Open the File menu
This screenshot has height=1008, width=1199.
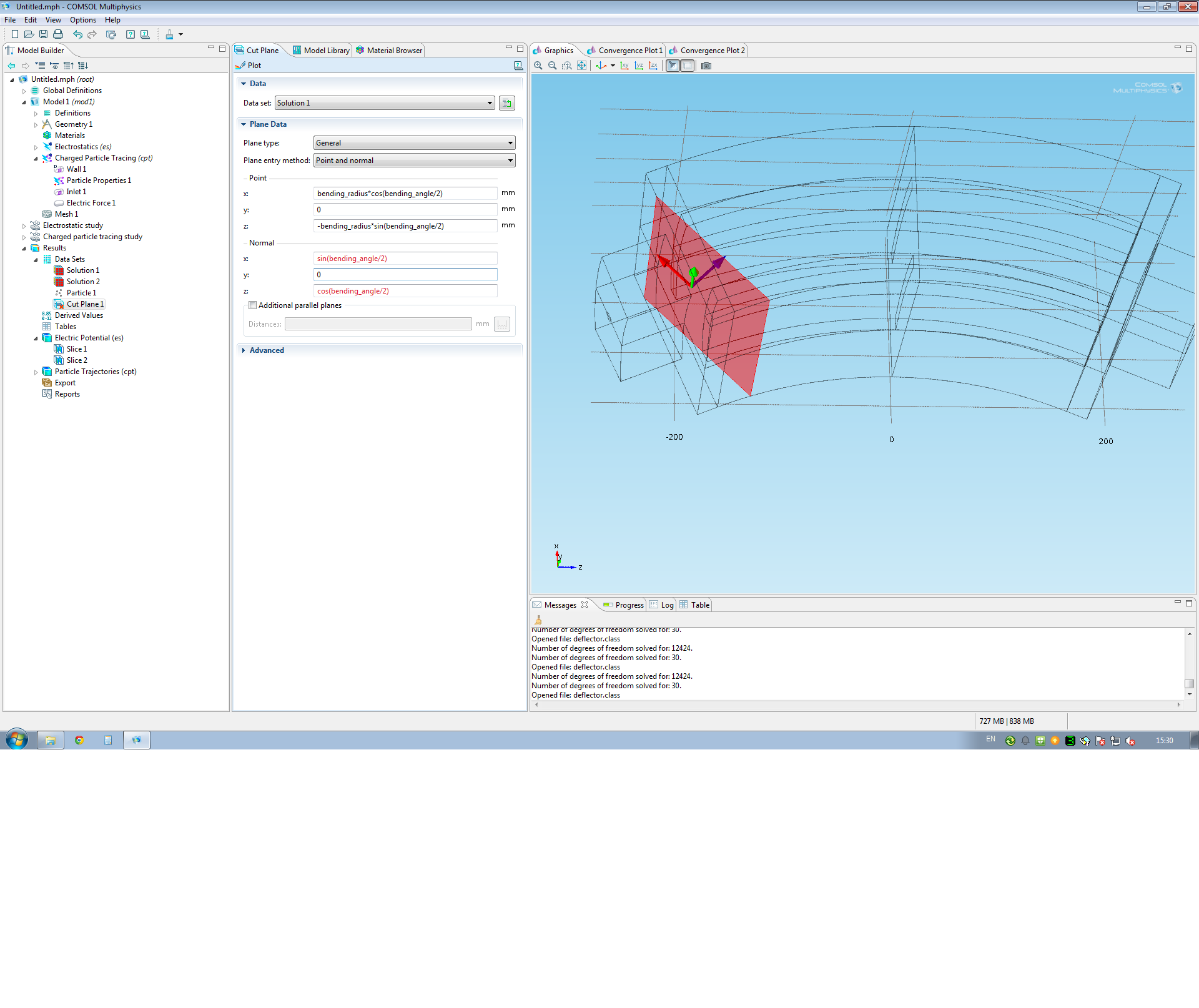pyautogui.click(x=10, y=20)
